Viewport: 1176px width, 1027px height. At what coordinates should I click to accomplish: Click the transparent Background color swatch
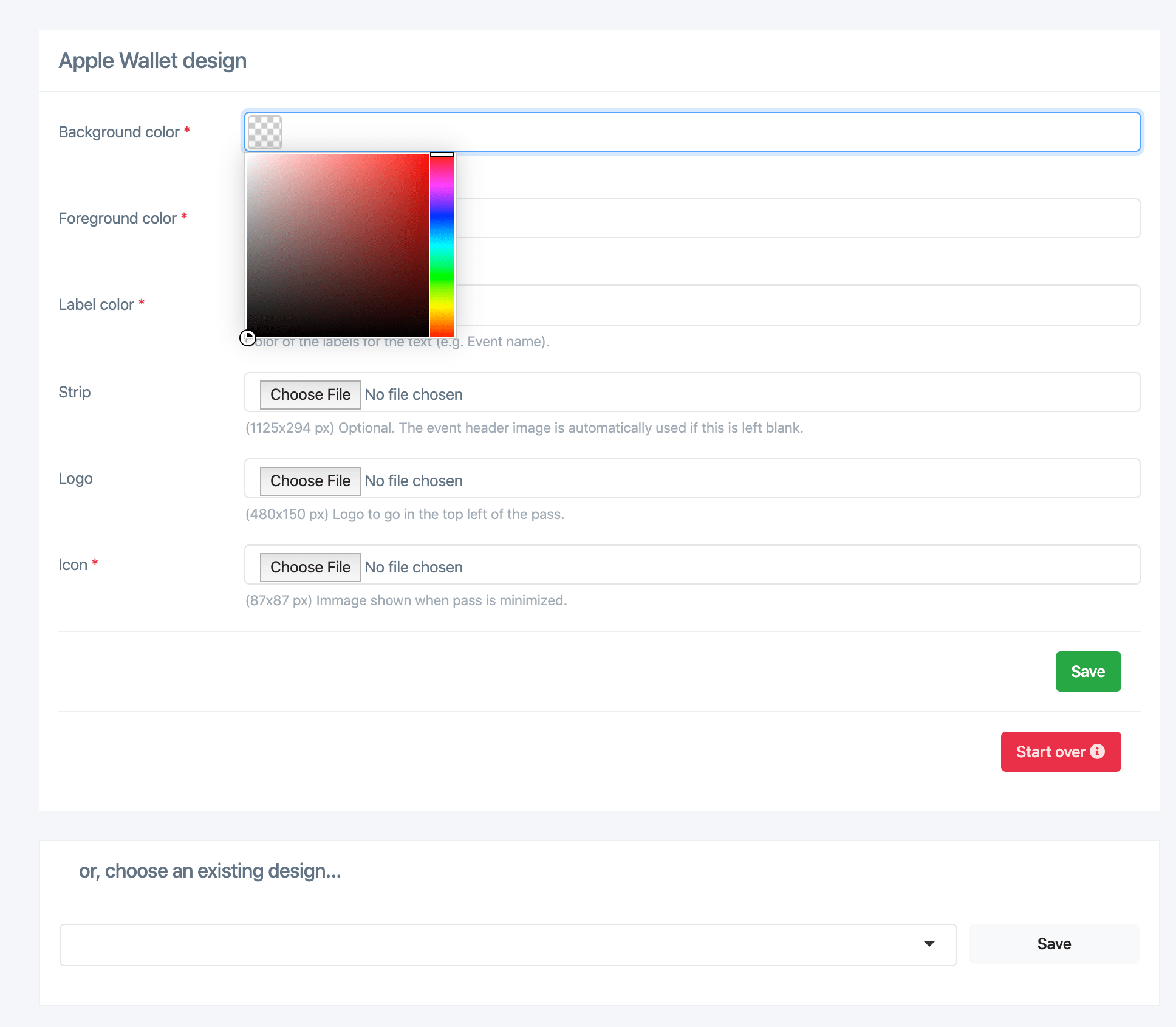[x=265, y=132]
